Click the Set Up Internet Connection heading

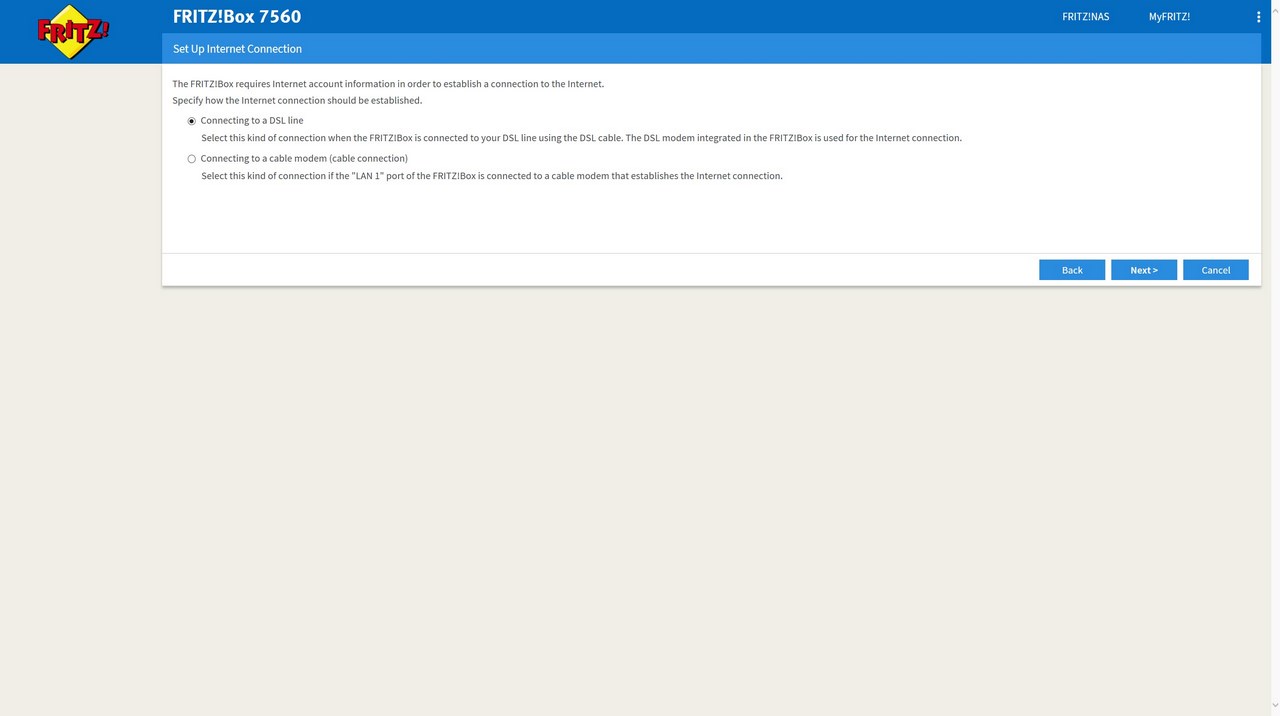[237, 49]
